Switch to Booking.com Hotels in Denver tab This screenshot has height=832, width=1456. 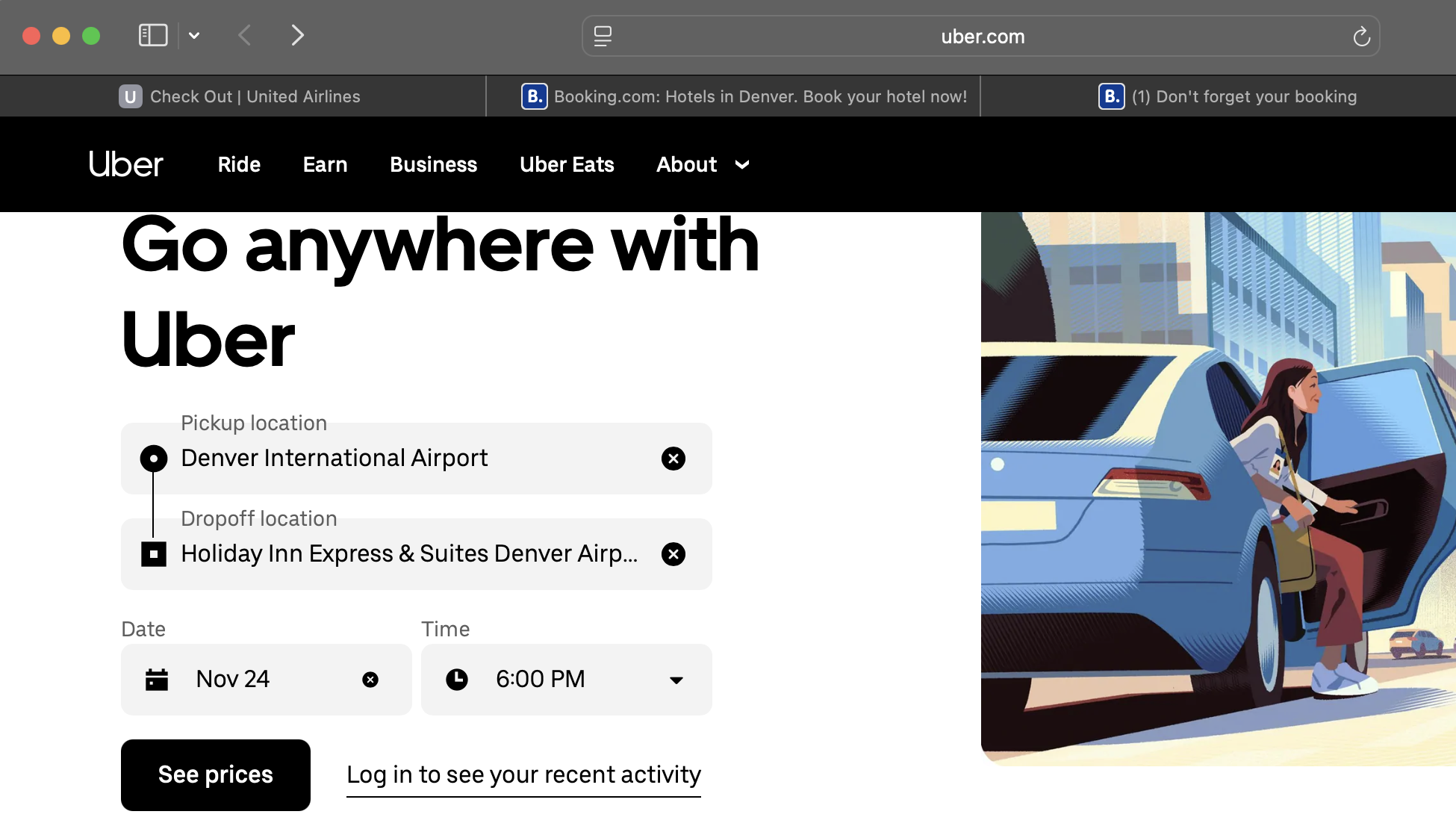(x=744, y=96)
